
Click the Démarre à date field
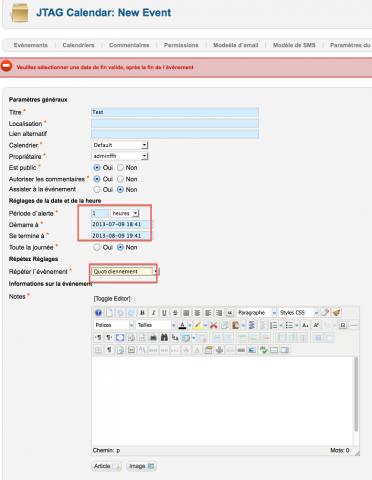[x=121, y=224]
